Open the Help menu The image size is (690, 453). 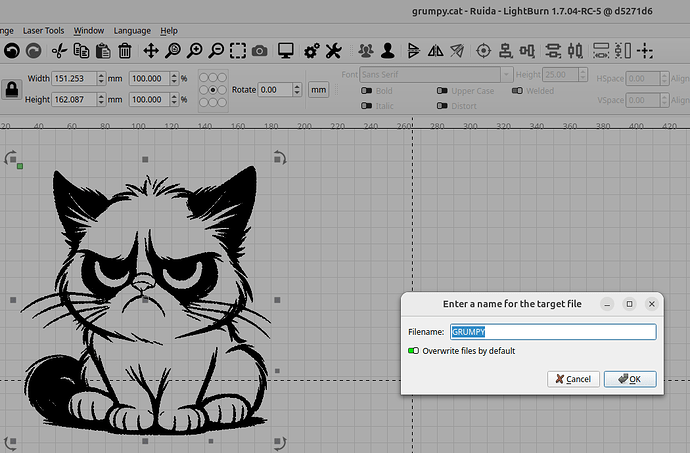(169, 30)
